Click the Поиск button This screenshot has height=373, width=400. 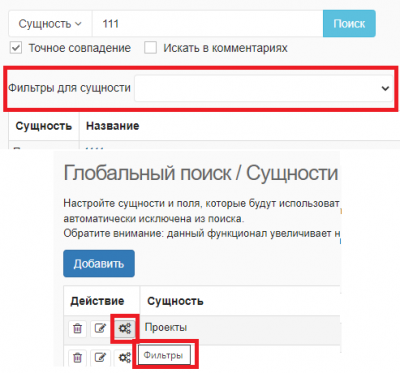point(349,24)
